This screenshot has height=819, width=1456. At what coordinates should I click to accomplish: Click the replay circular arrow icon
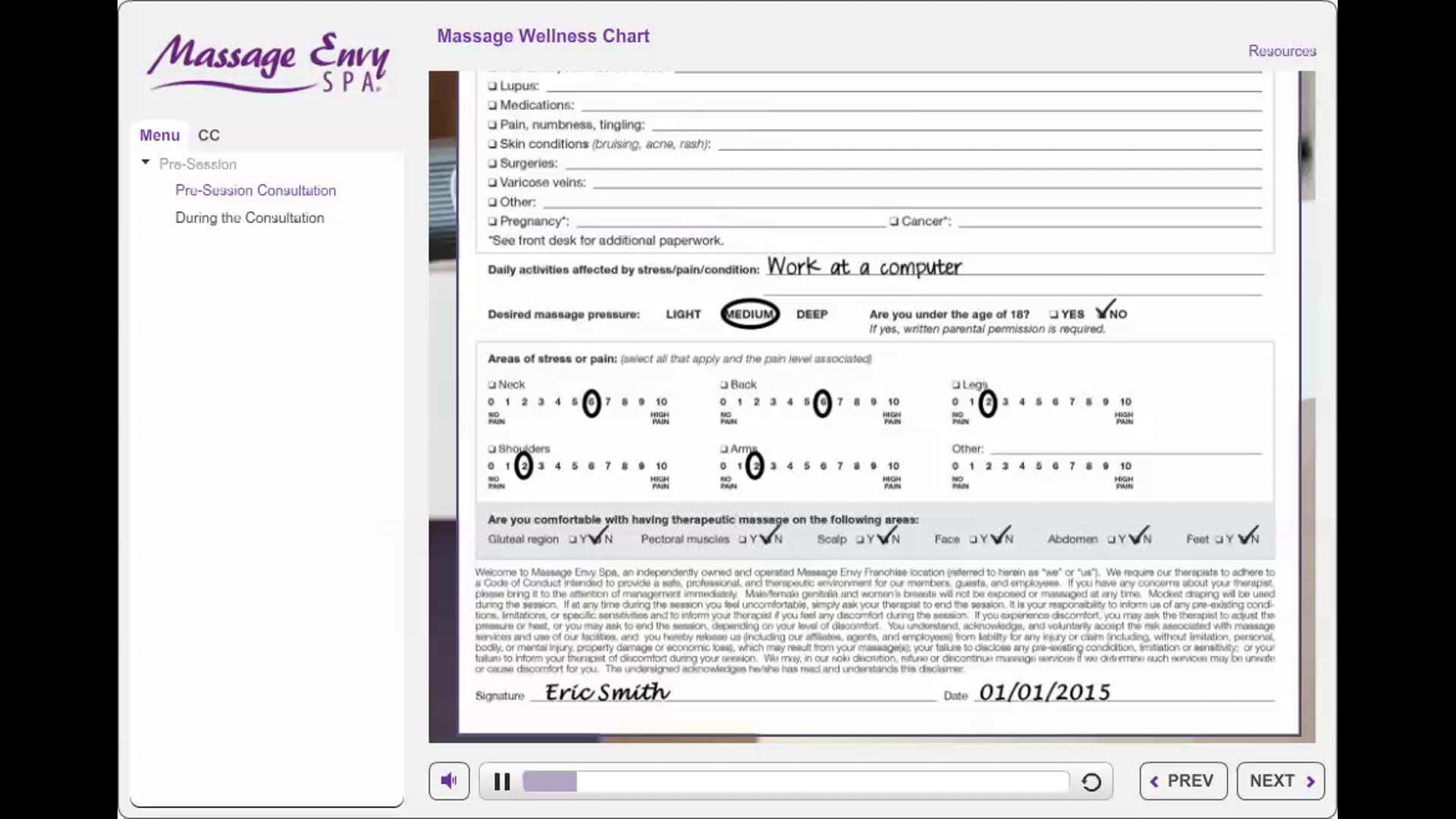pyautogui.click(x=1091, y=782)
